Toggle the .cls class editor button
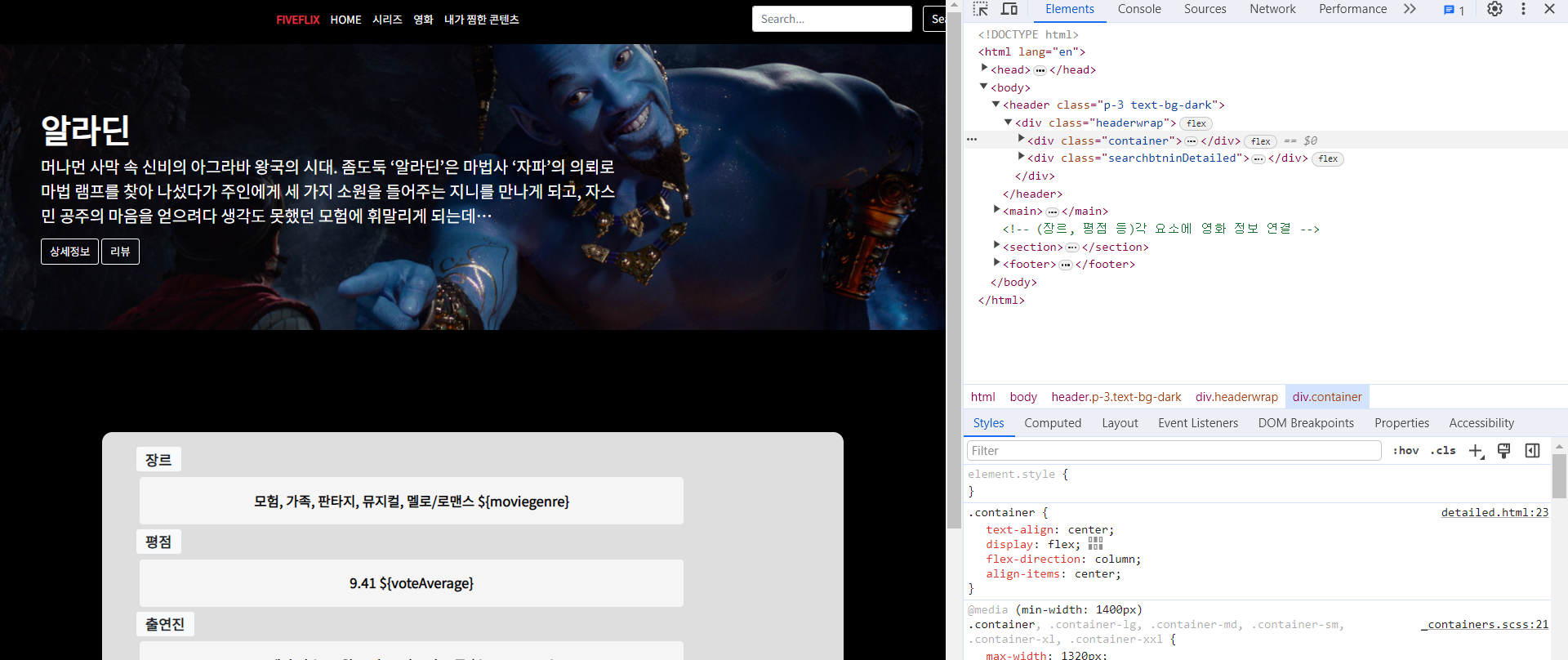 click(1443, 451)
